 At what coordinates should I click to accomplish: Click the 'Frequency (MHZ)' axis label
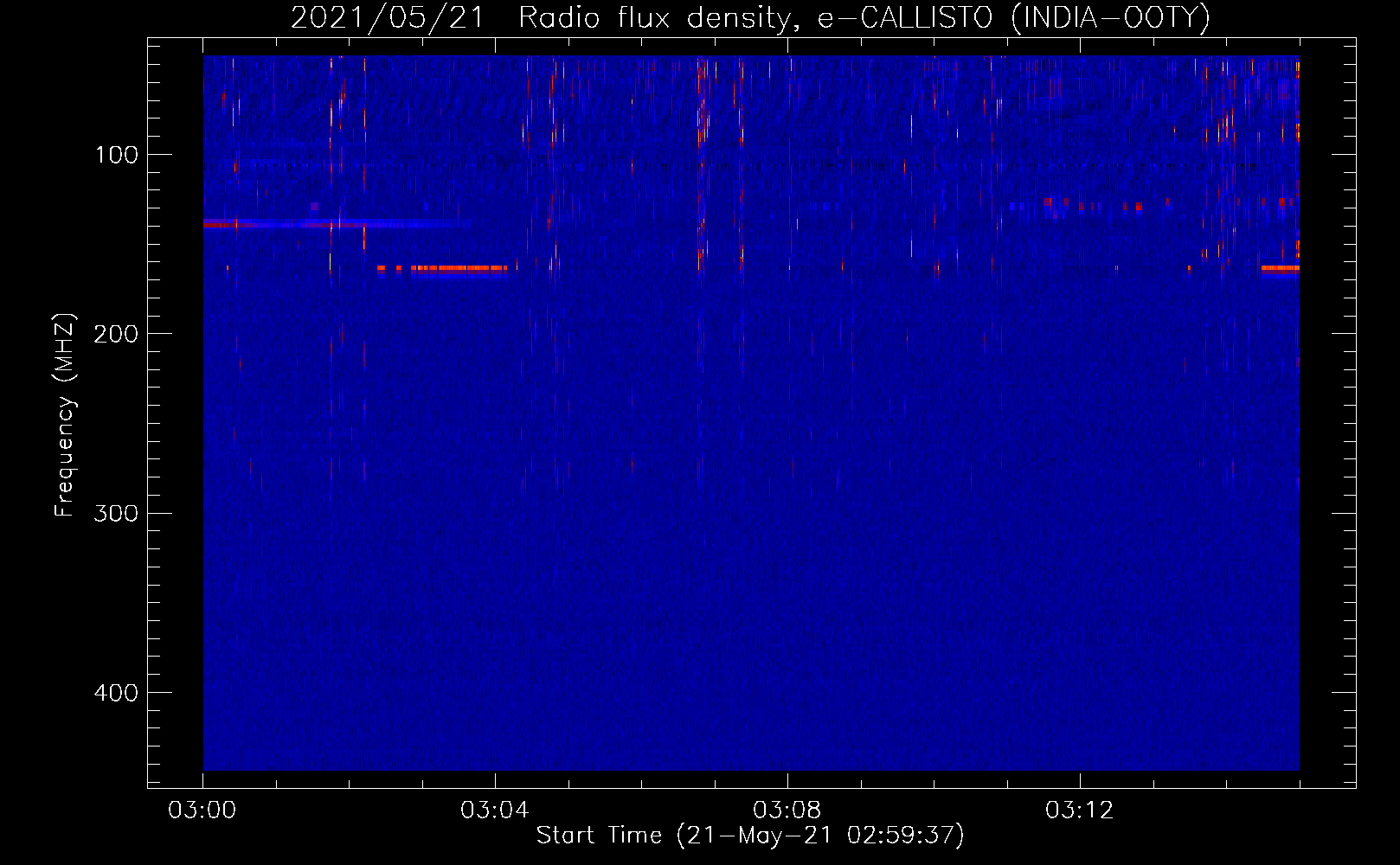(65, 415)
